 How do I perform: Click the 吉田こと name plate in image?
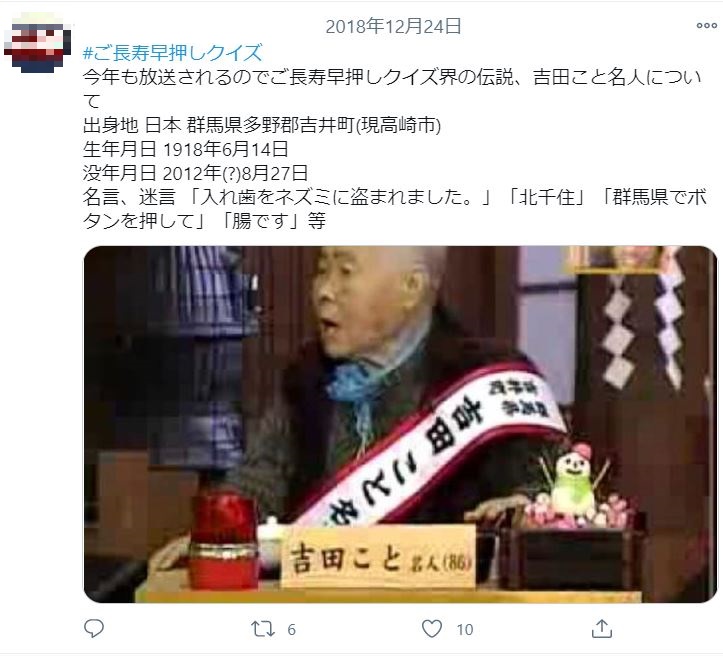(378, 558)
